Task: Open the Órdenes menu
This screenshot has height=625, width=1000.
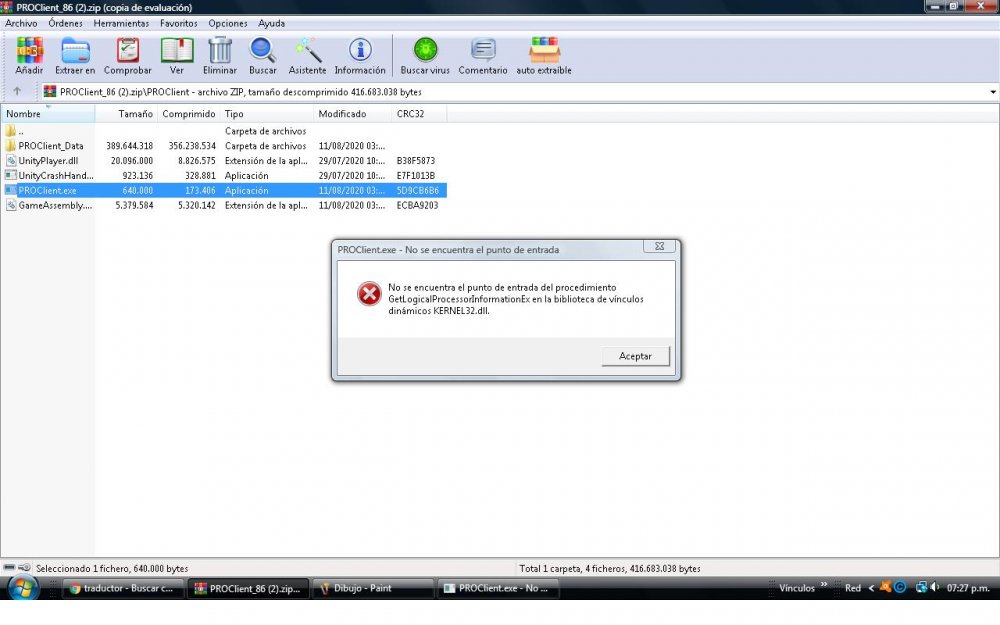Action: click(x=66, y=23)
